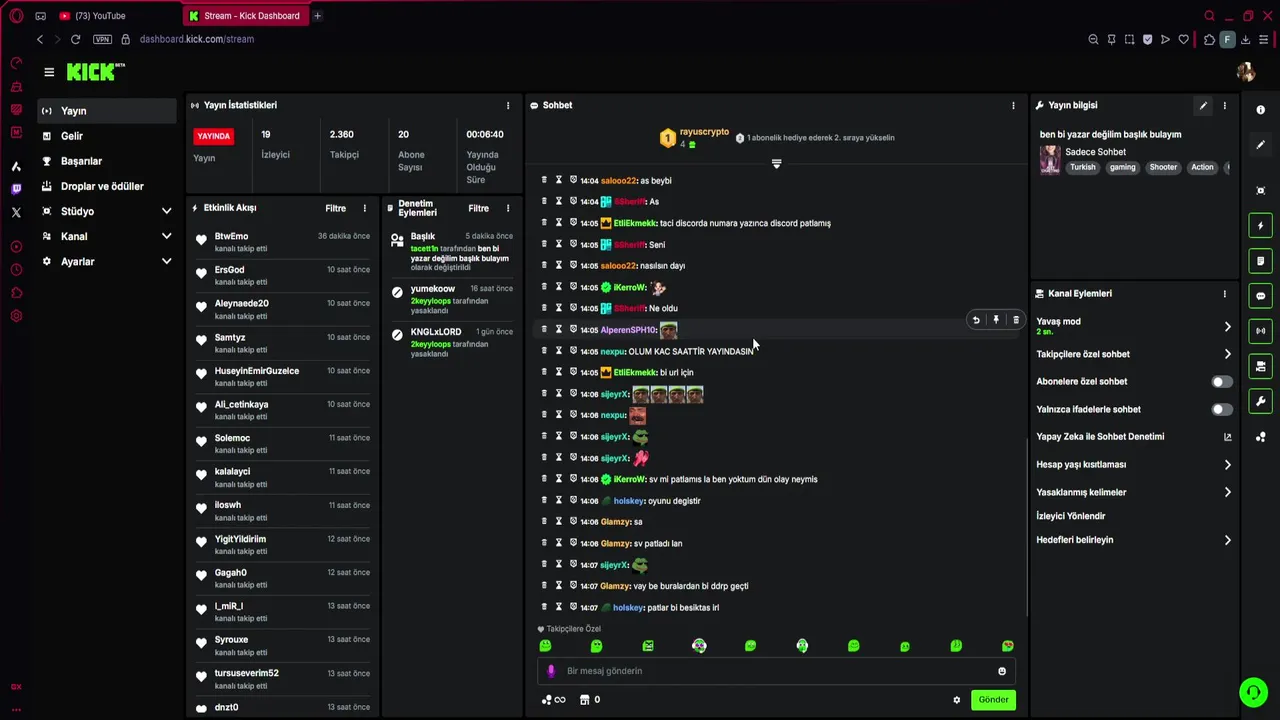Toggle Abonelere özel sohbet switch
1280x720 pixels.
coord(1222,382)
